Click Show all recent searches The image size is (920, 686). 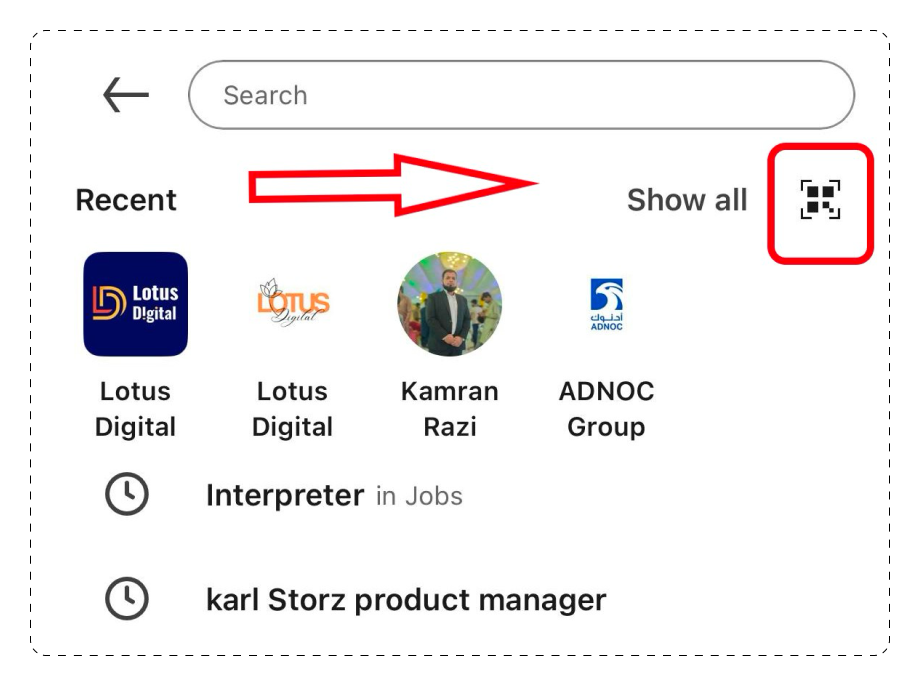coord(688,200)
